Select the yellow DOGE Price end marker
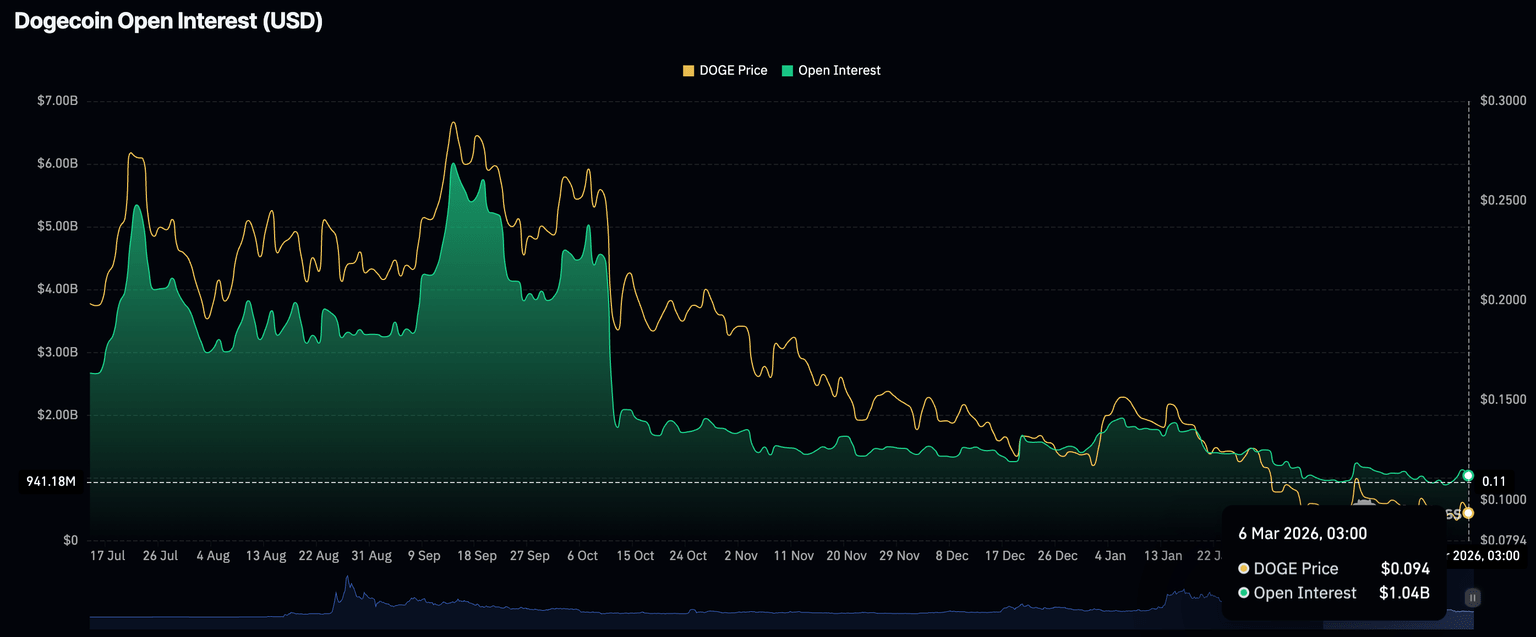The height and width of the screenshot is (637, 1536). (1468, 513)
